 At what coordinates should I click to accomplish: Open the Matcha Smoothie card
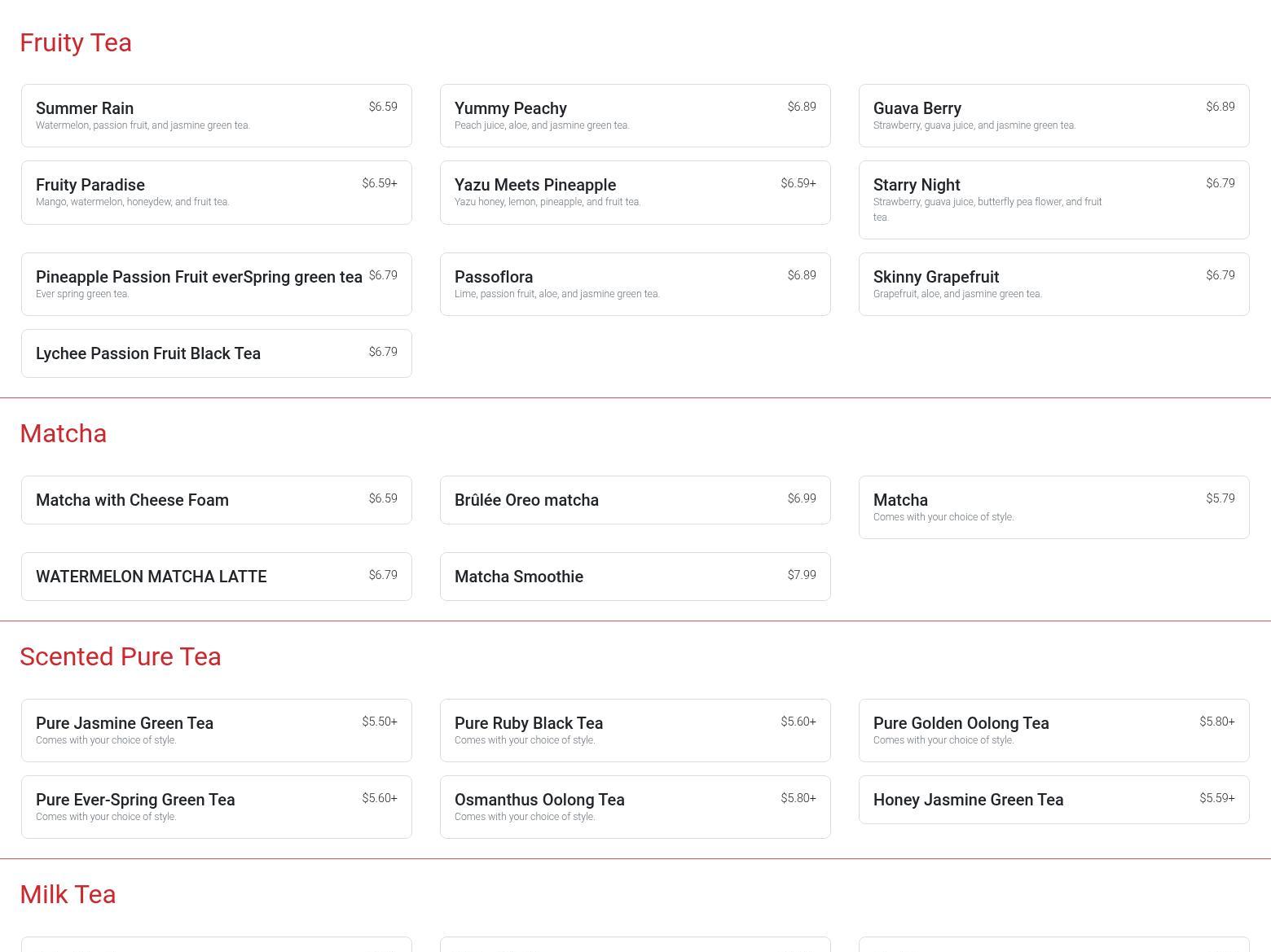635,577
